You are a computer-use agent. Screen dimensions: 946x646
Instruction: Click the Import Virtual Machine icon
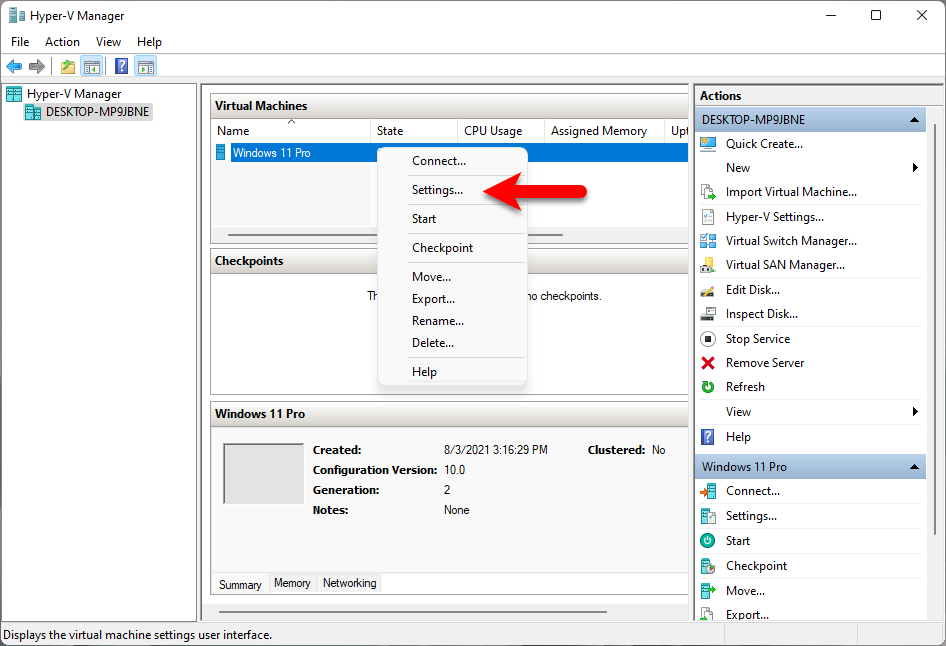(708, 192)
